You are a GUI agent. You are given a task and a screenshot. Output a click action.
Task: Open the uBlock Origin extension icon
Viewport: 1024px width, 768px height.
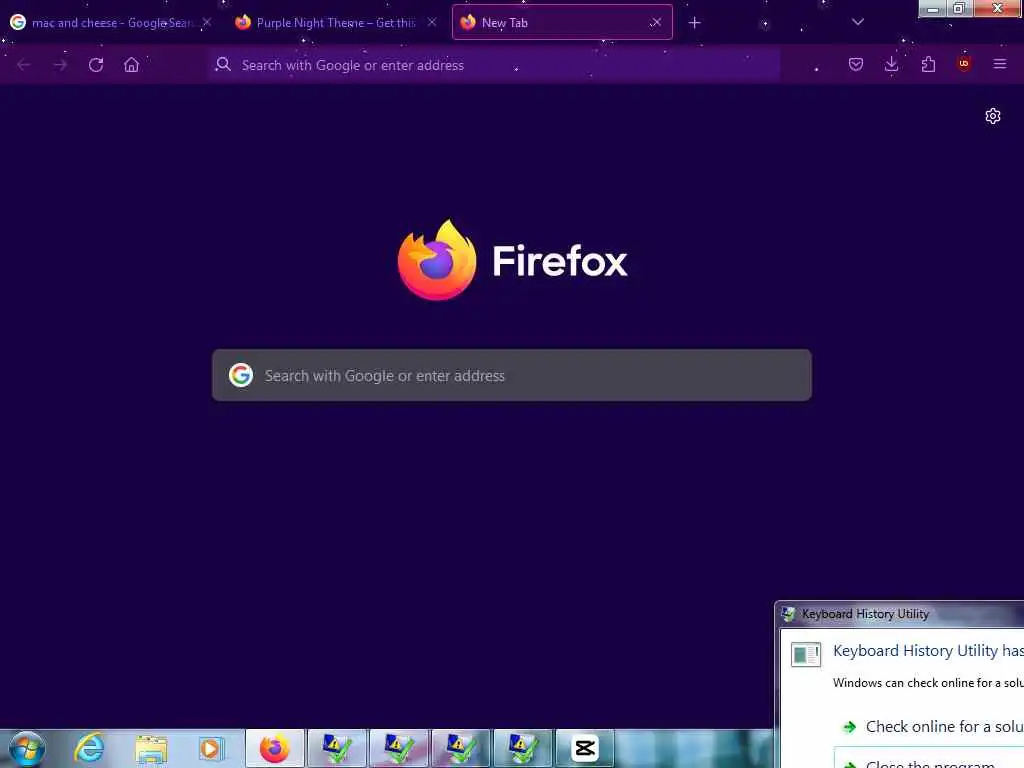tap(963, 63)
